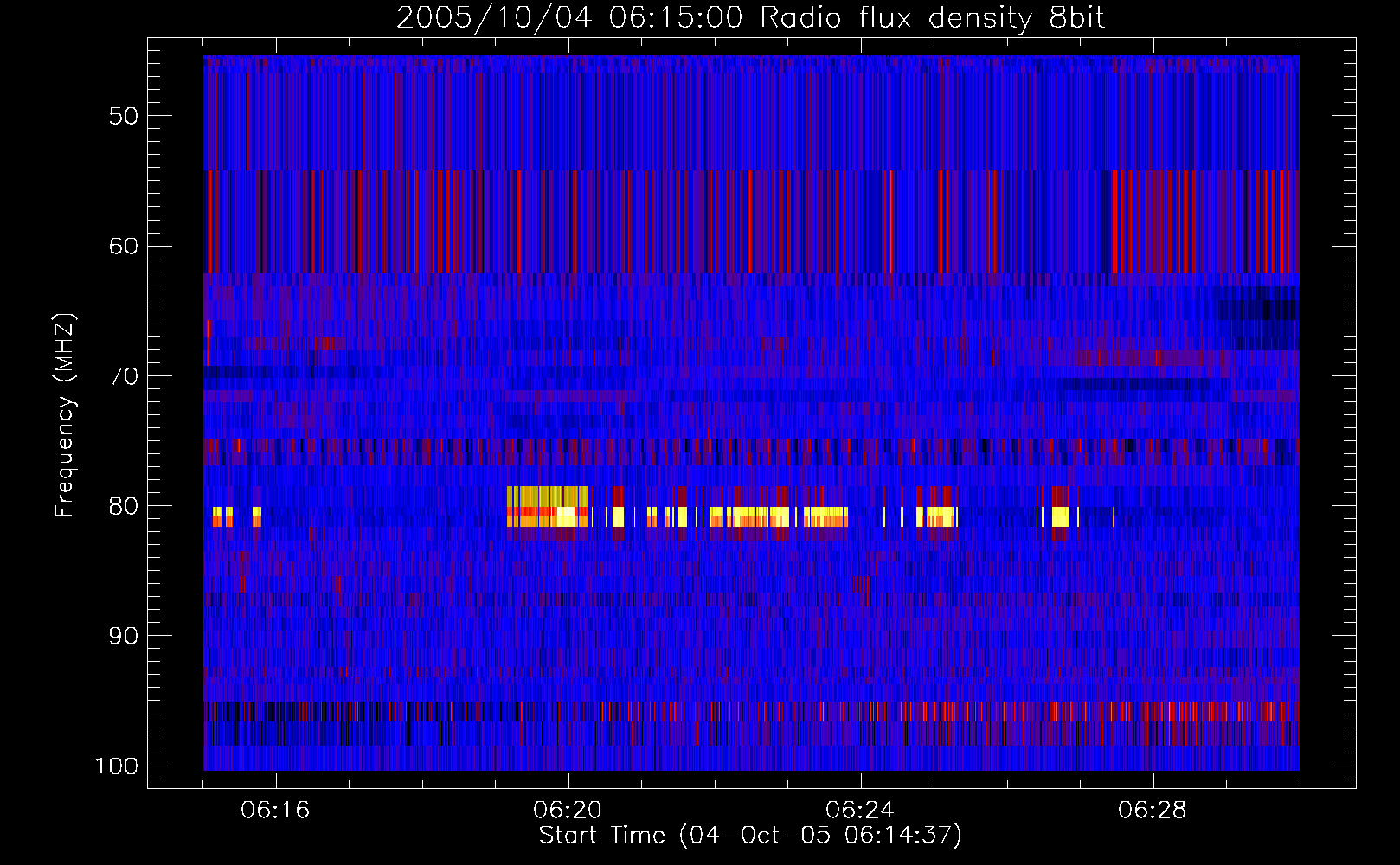Click the plot title '2005/10/04 06:15:00 Radio flux density 8bit'

pyautogui.click(x=750, y=17)
